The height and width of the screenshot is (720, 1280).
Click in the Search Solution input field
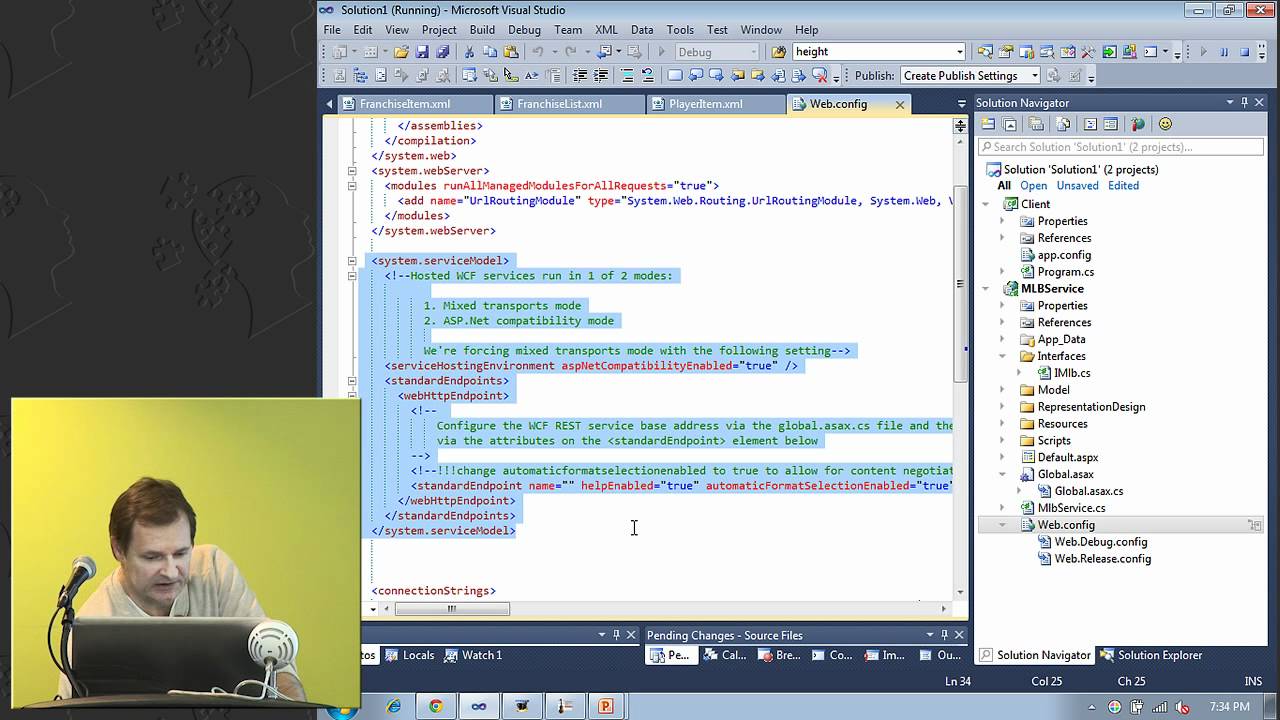coord(1120,147)
